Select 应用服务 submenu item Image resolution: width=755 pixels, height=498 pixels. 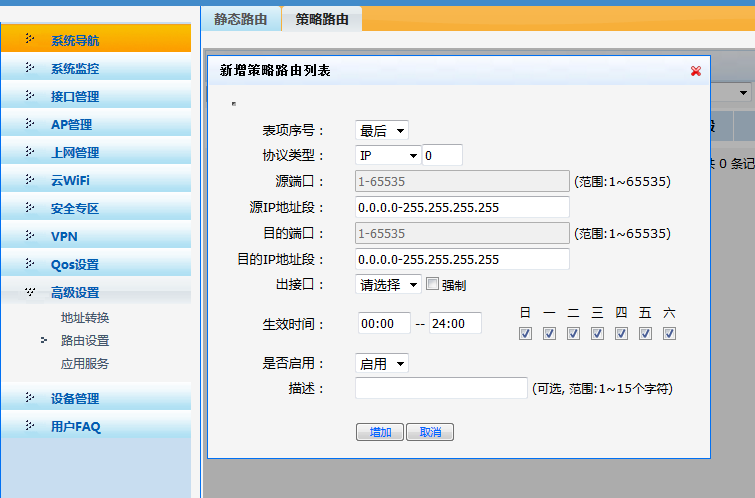(x=85, y=364)
